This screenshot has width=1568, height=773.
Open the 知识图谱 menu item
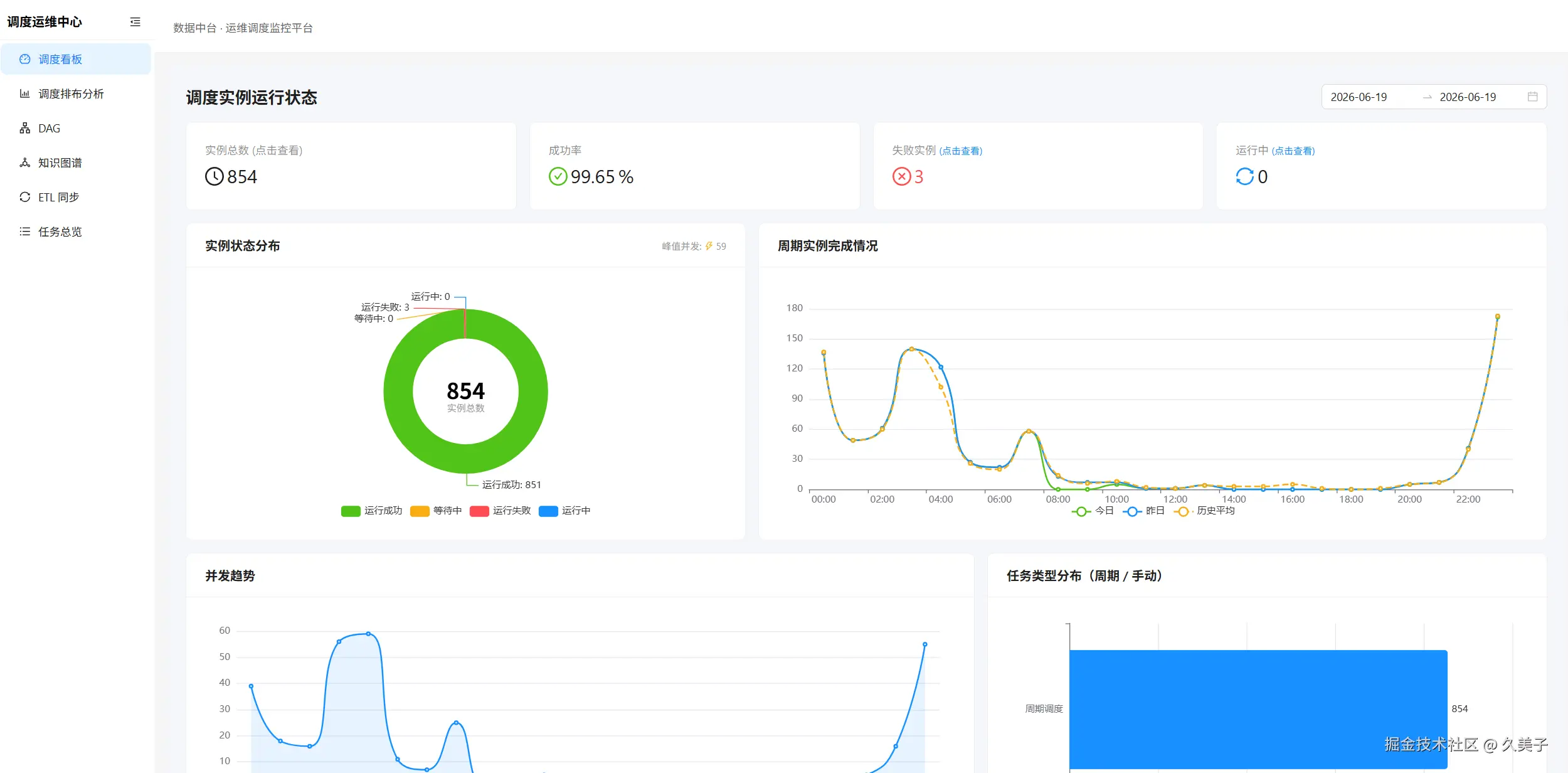tap(76, 163)
